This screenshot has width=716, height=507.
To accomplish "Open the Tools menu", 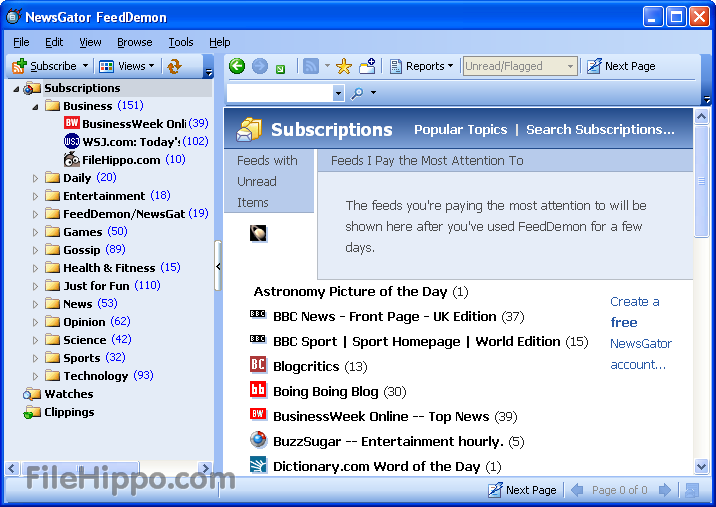I will pyautogui.click(x=181, y=42).
